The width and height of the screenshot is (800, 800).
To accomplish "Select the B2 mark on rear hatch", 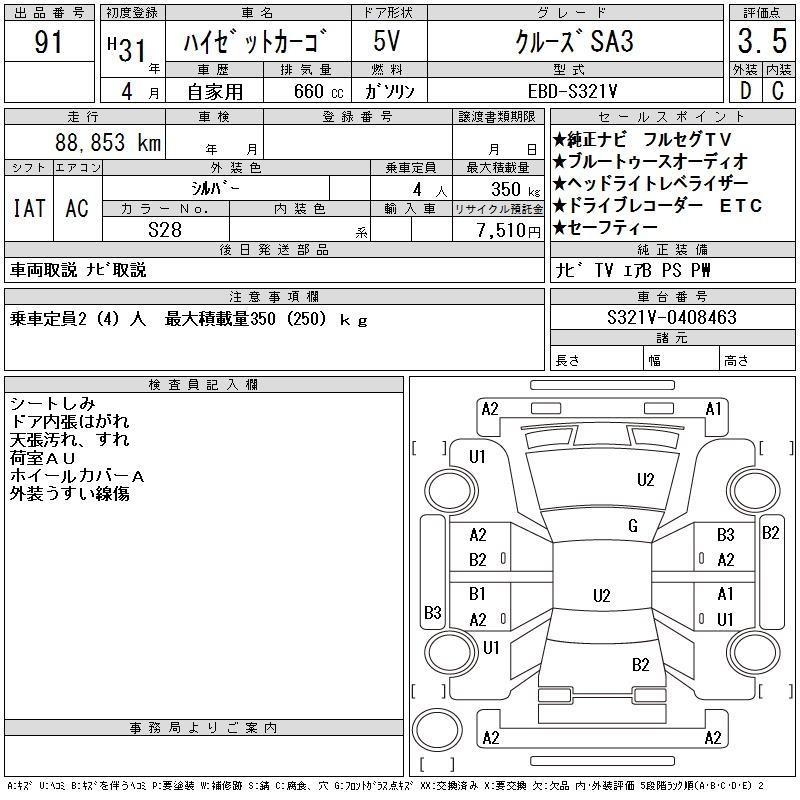I will click(x=640, y=665).
